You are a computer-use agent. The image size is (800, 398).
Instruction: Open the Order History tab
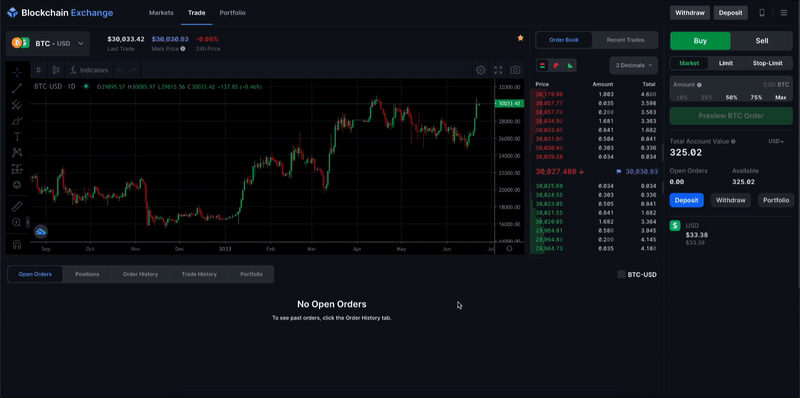point(140,274)
